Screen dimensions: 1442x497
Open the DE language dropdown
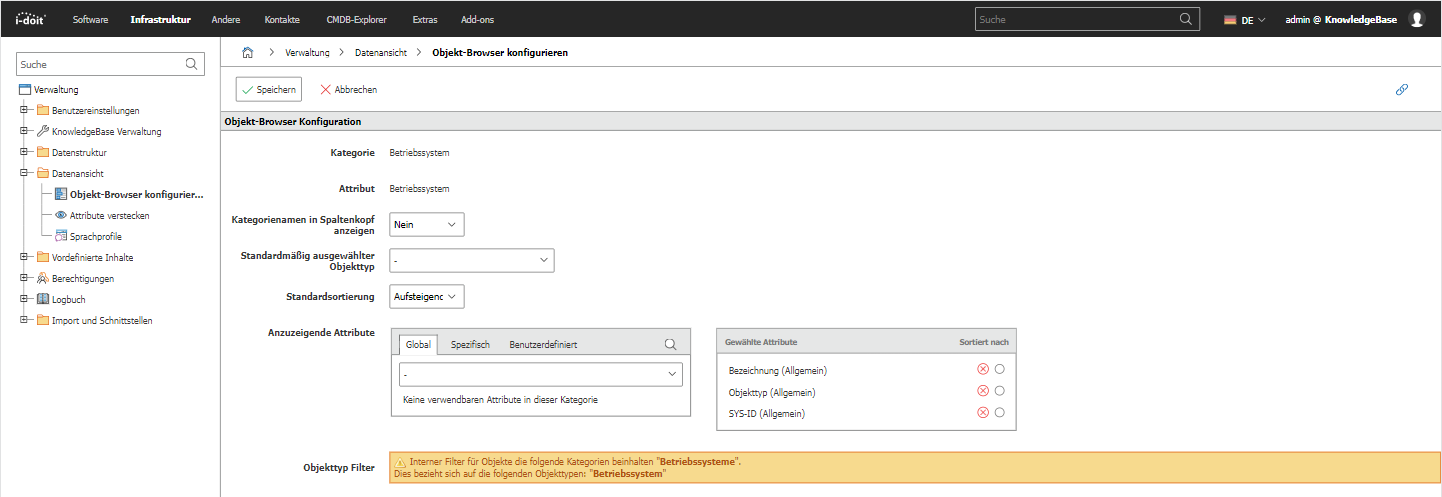coord(1245,20)
